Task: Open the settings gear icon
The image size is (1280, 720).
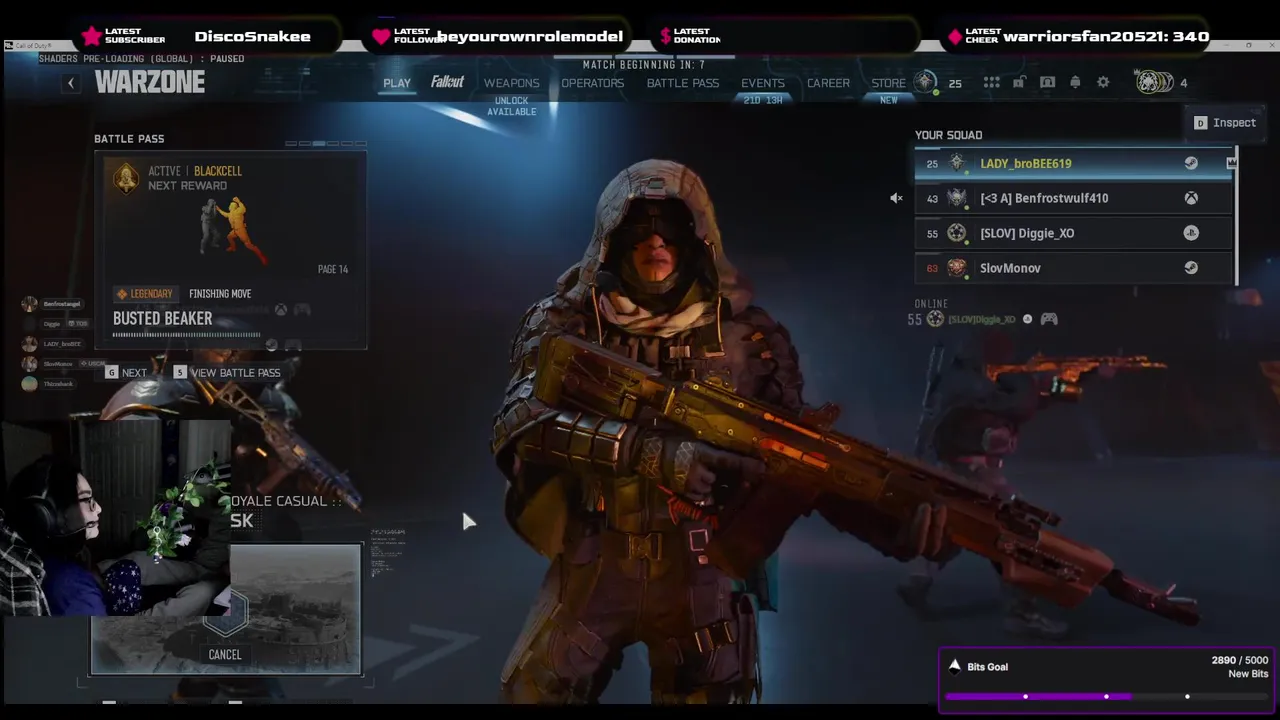Action: click(x=1103, y=83)
